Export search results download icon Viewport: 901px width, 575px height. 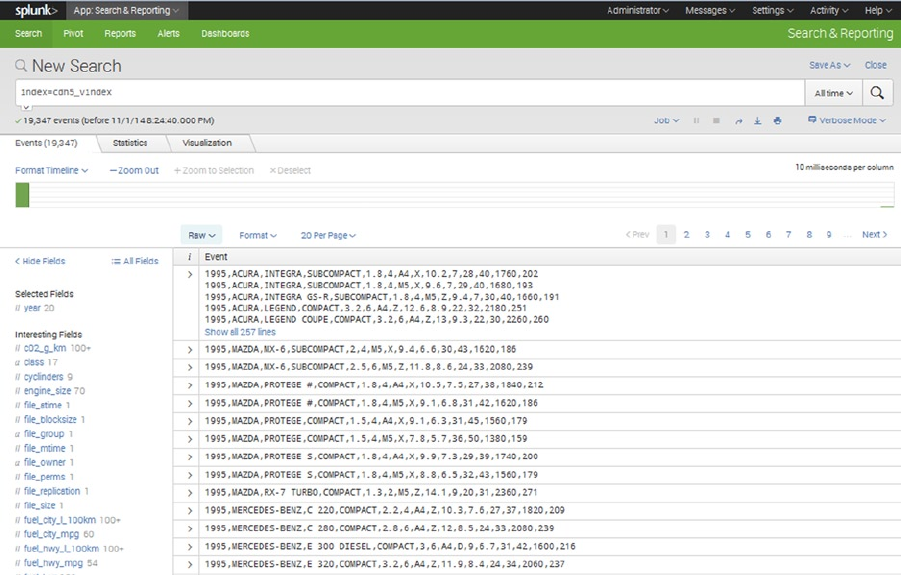click(x=757, y=121)
